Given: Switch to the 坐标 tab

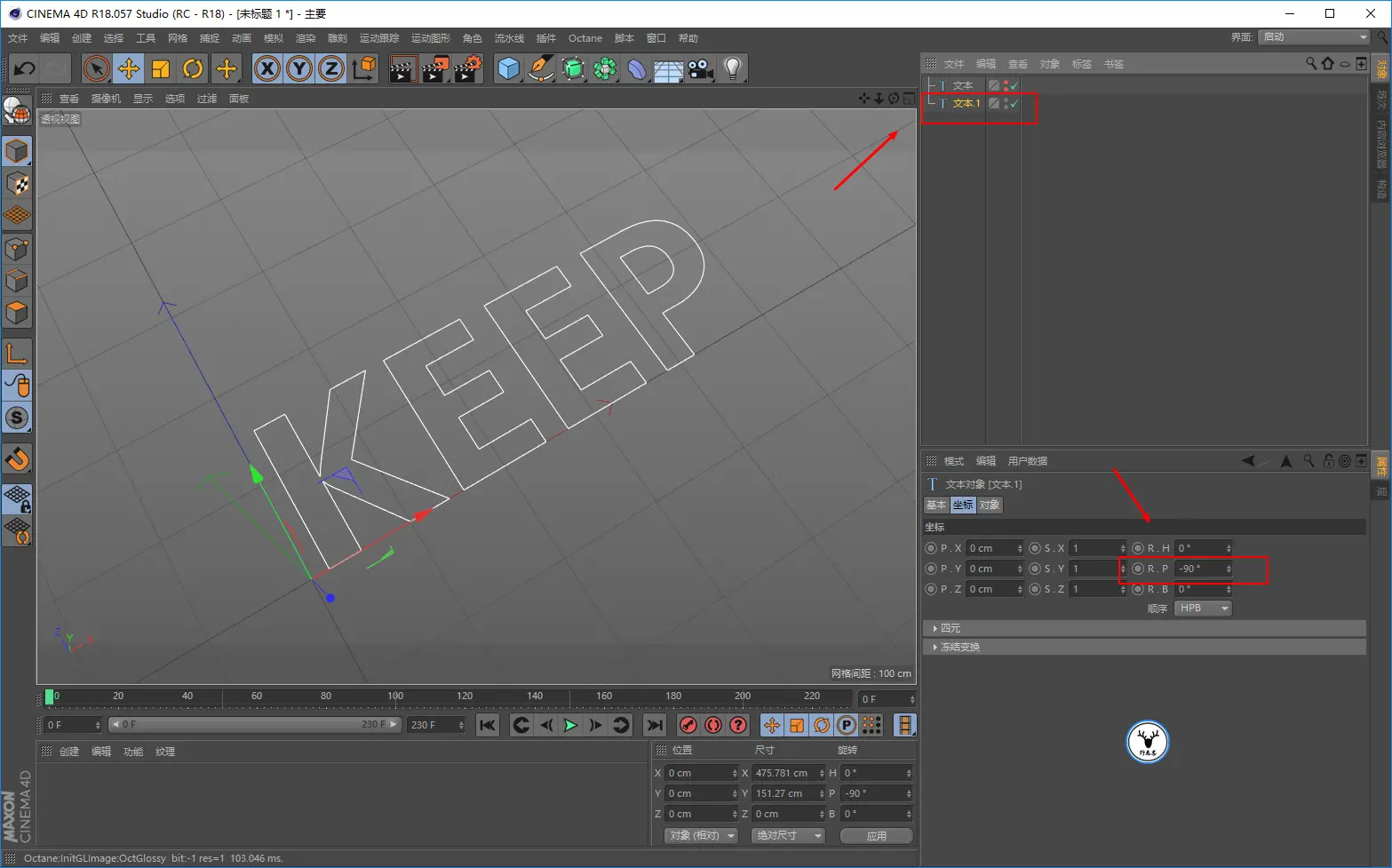Looking at the screenshot, I should (963, 505).
